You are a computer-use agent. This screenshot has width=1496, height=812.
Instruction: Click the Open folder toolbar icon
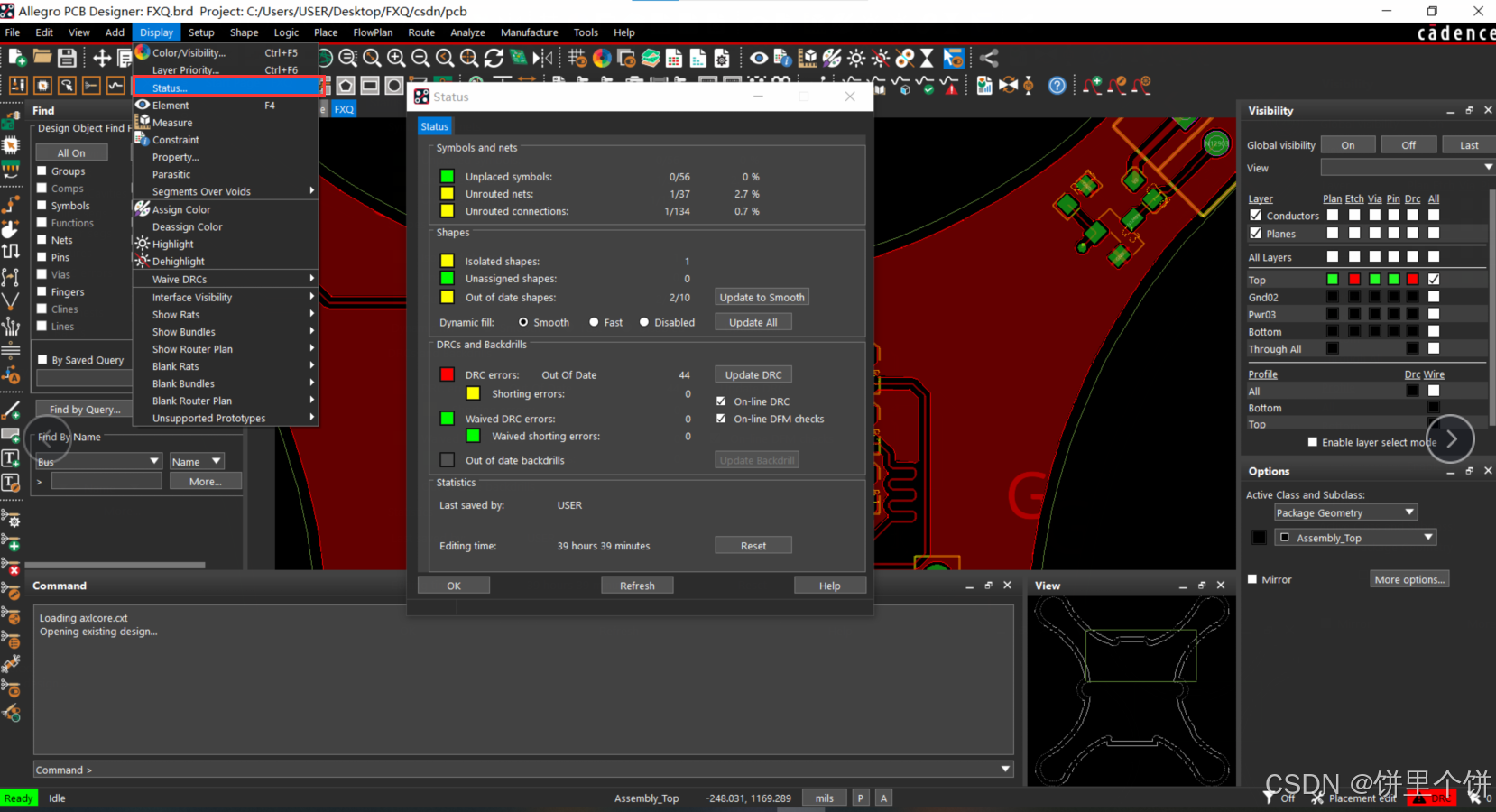(42, 58)
